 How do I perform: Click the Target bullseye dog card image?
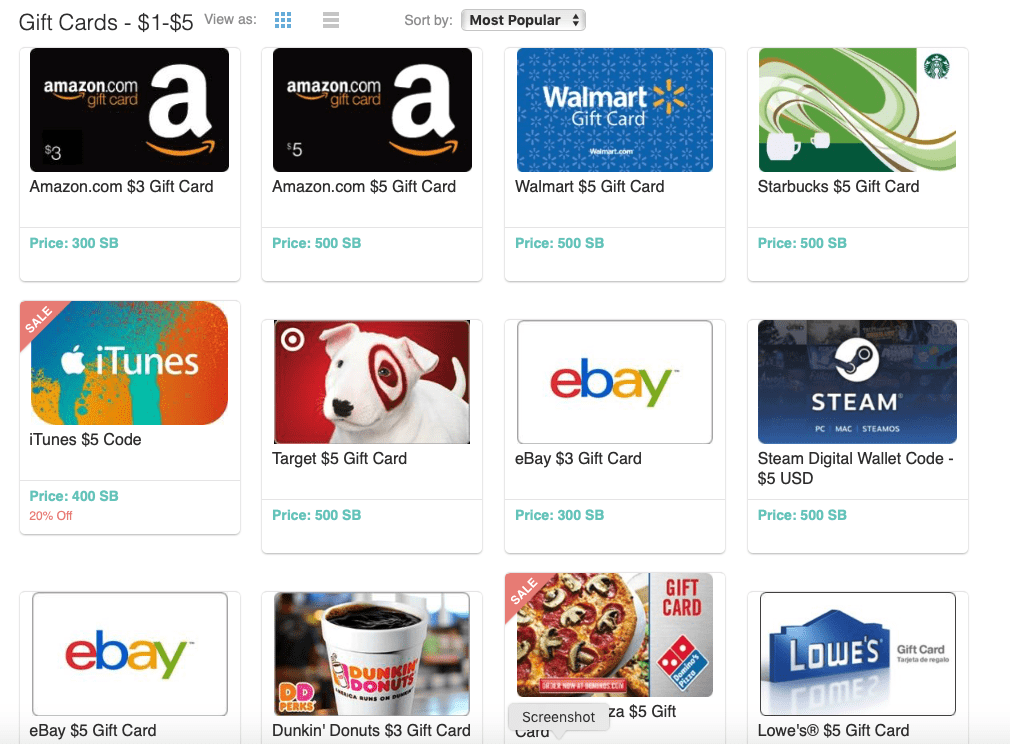pyautogui.click(x=372, y=382)
